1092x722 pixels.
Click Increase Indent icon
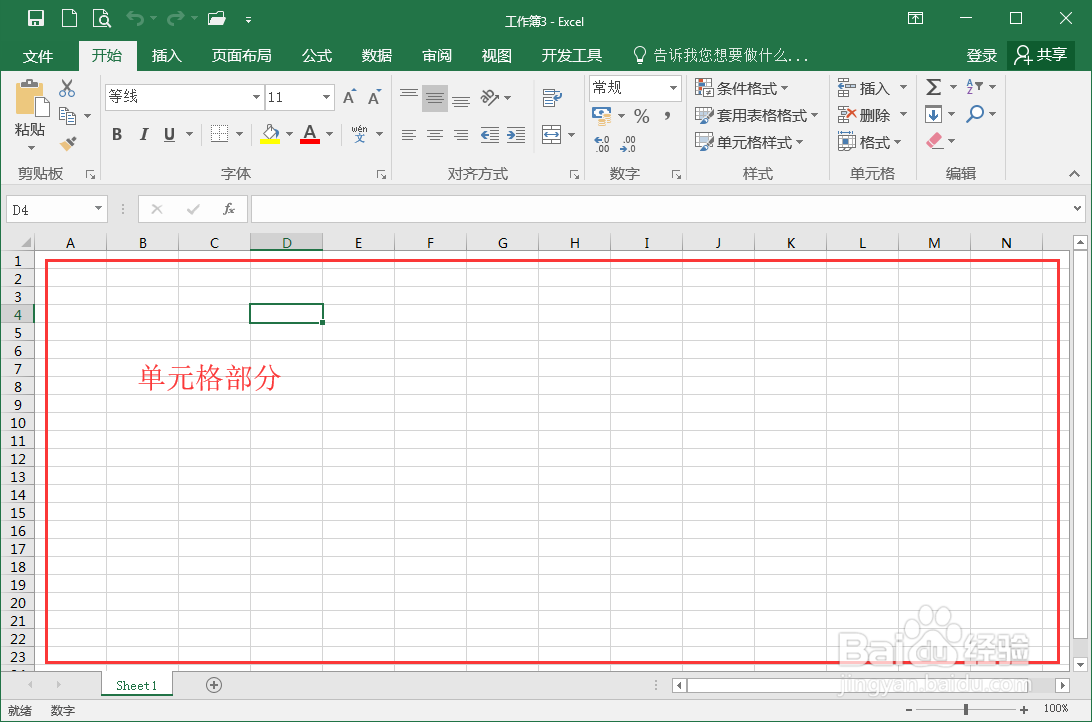pos(516,135)
